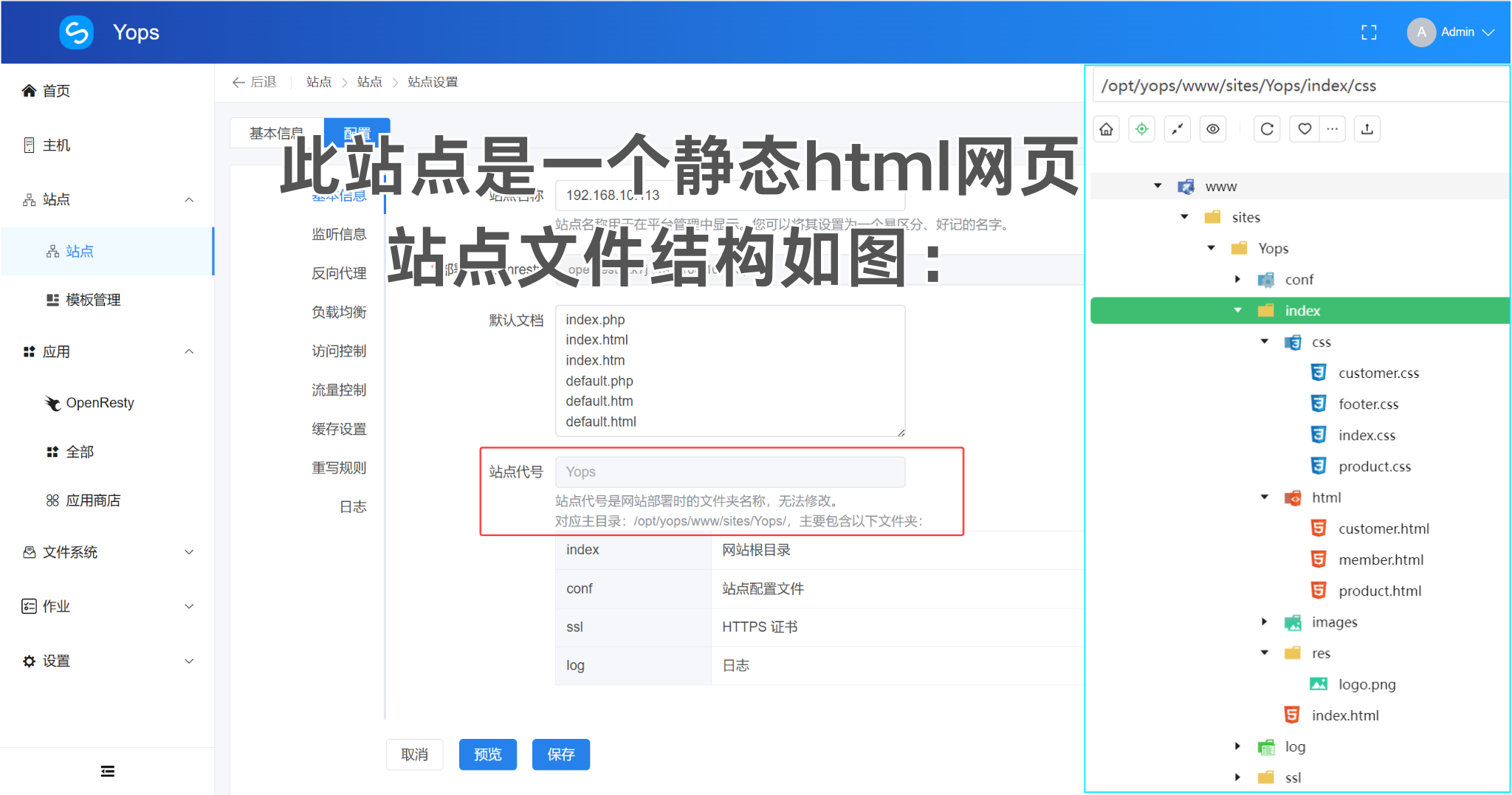Click the locate target icon
Image resolution: width=1512 pixels, height=795 pixels.
click(x=1141, y=129)
